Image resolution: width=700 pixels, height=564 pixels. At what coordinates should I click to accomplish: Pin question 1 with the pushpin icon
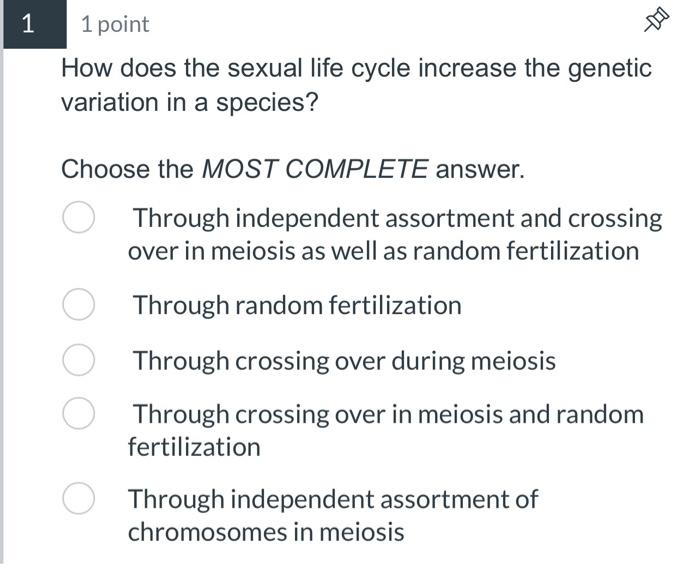click(656, 21)
